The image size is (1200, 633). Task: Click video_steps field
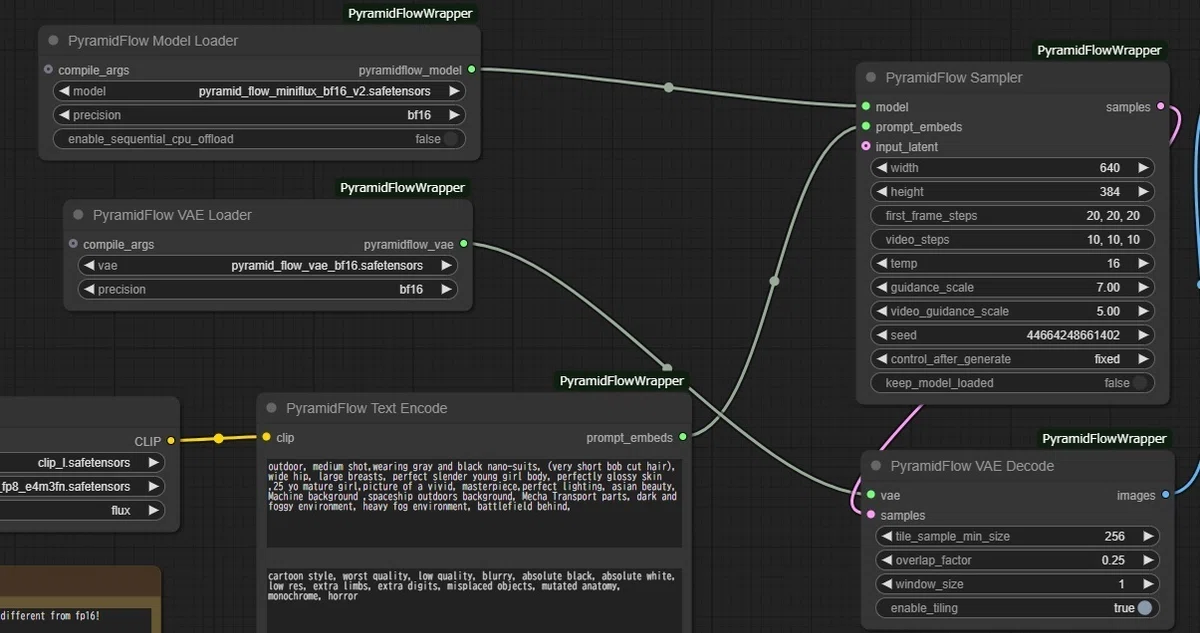1013,240
